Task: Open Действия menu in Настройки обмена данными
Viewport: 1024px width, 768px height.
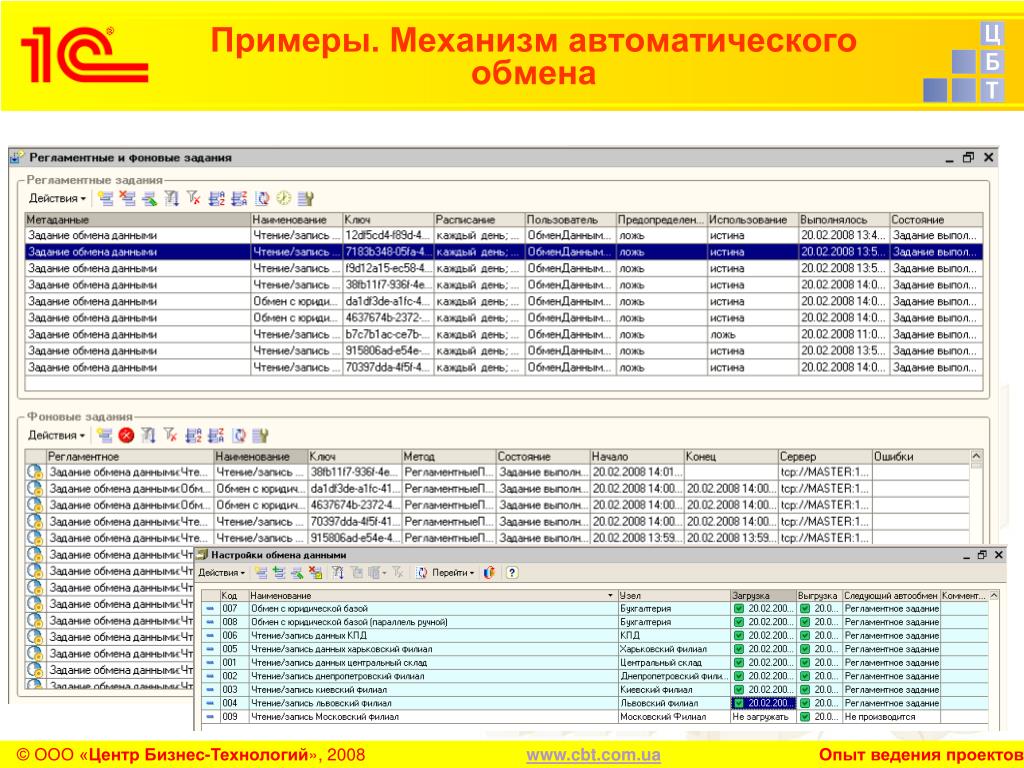Action: point(221,573)
